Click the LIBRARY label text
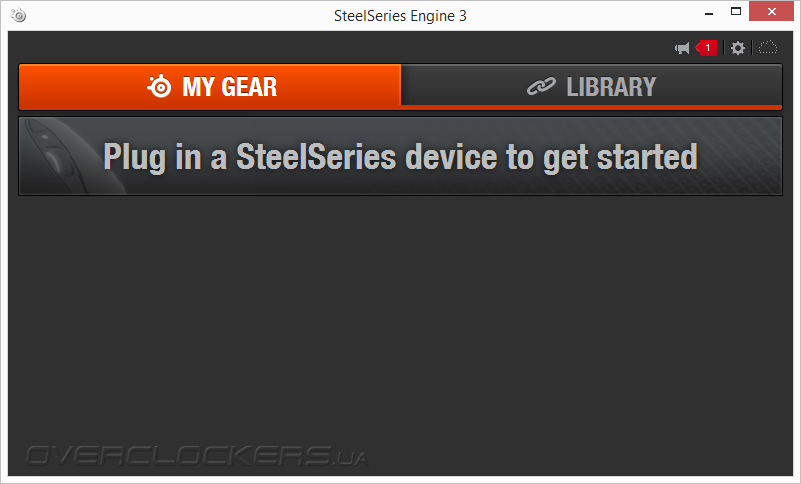 610,87
